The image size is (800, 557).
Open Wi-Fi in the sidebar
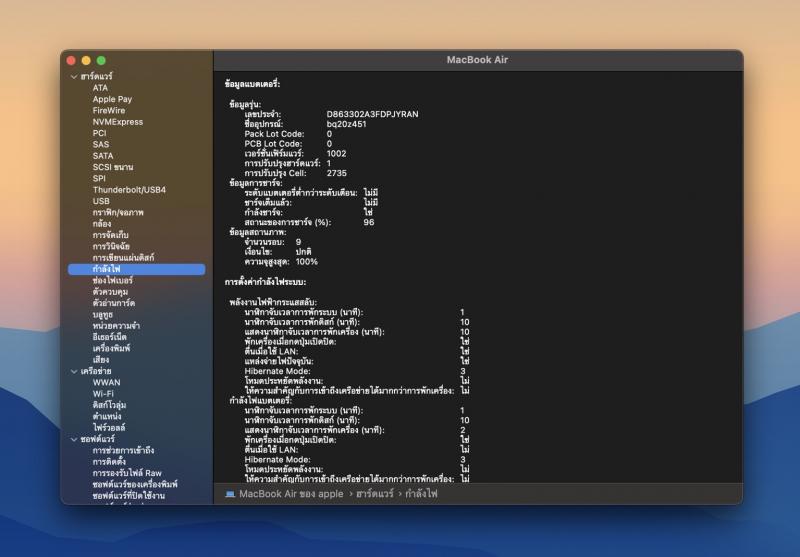click(103, 394)
